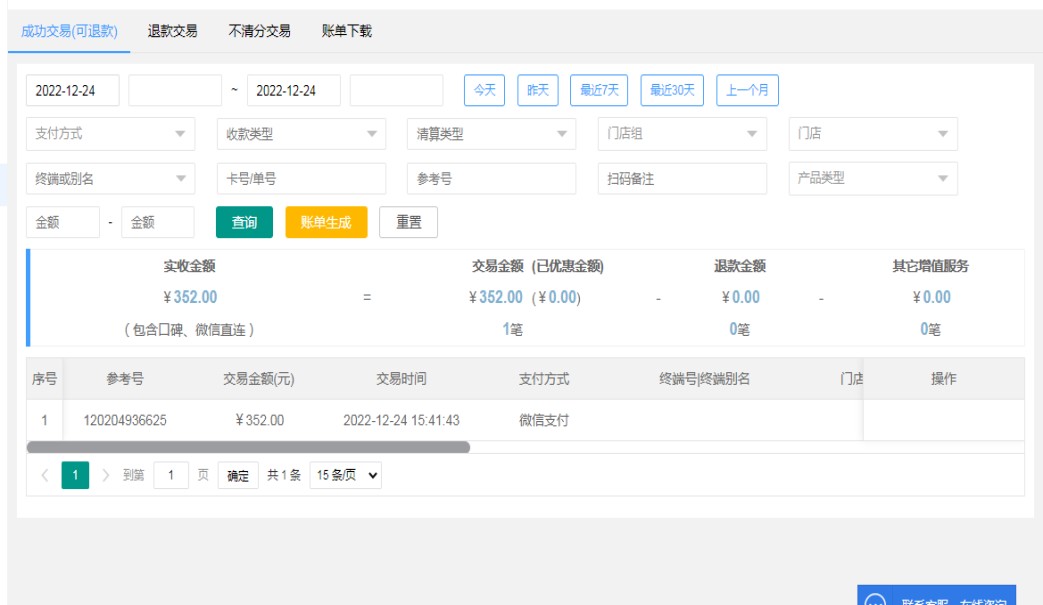This screenshot has height=605, width=1043.
Task: Focus the 卡号/单号 input field
Action: click(x=300, y=179)
